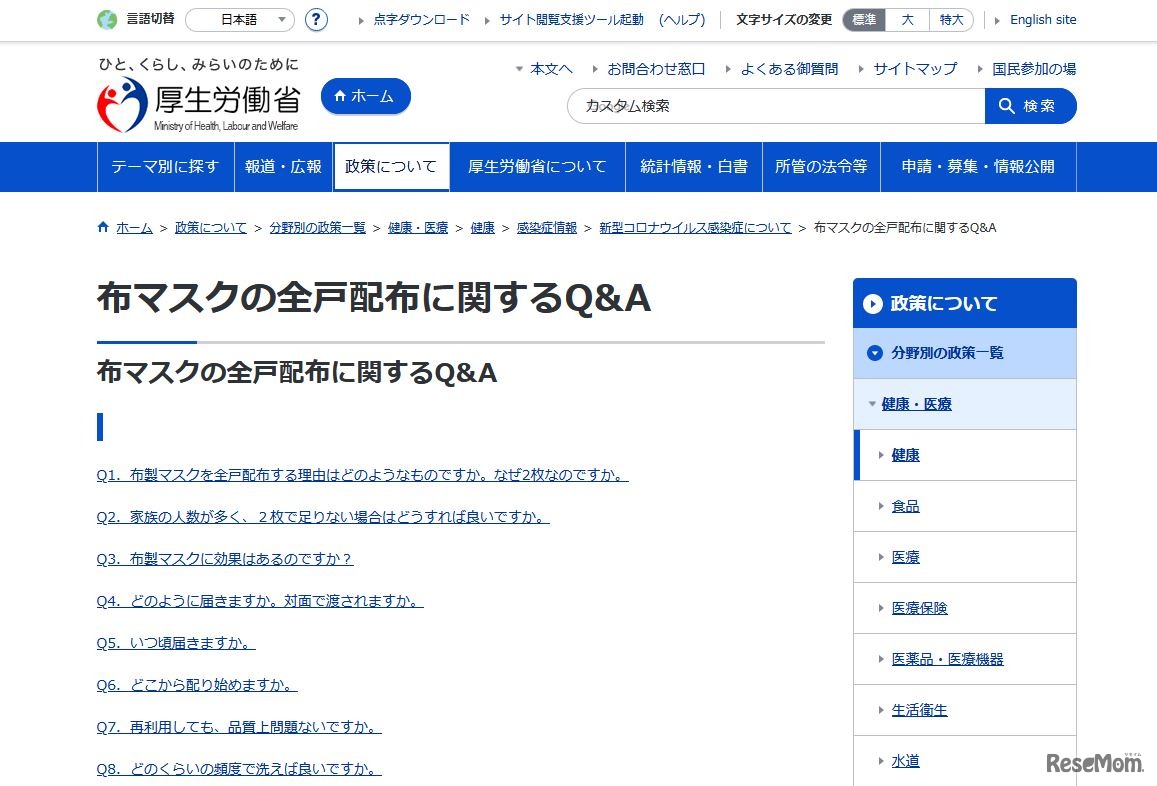The width and height of the screenshot is (1157, 786).
Task: Select the 大 text size option
Action: pyautogui.click(x=907, y=19)
